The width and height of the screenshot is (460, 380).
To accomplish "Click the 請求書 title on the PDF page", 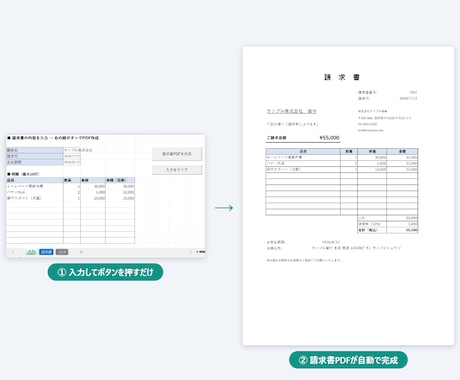I will coord(342,77).
